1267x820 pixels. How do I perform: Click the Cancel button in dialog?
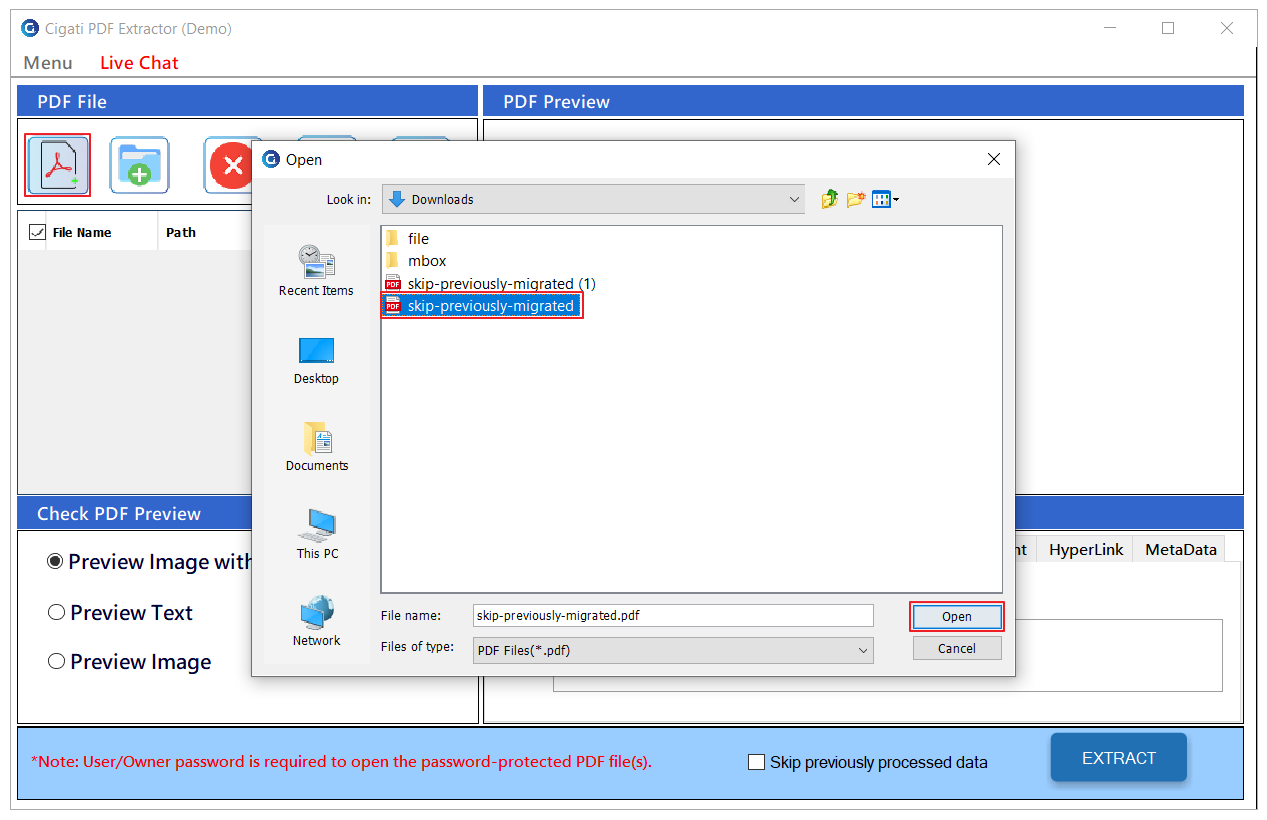[x=957, y=648]
